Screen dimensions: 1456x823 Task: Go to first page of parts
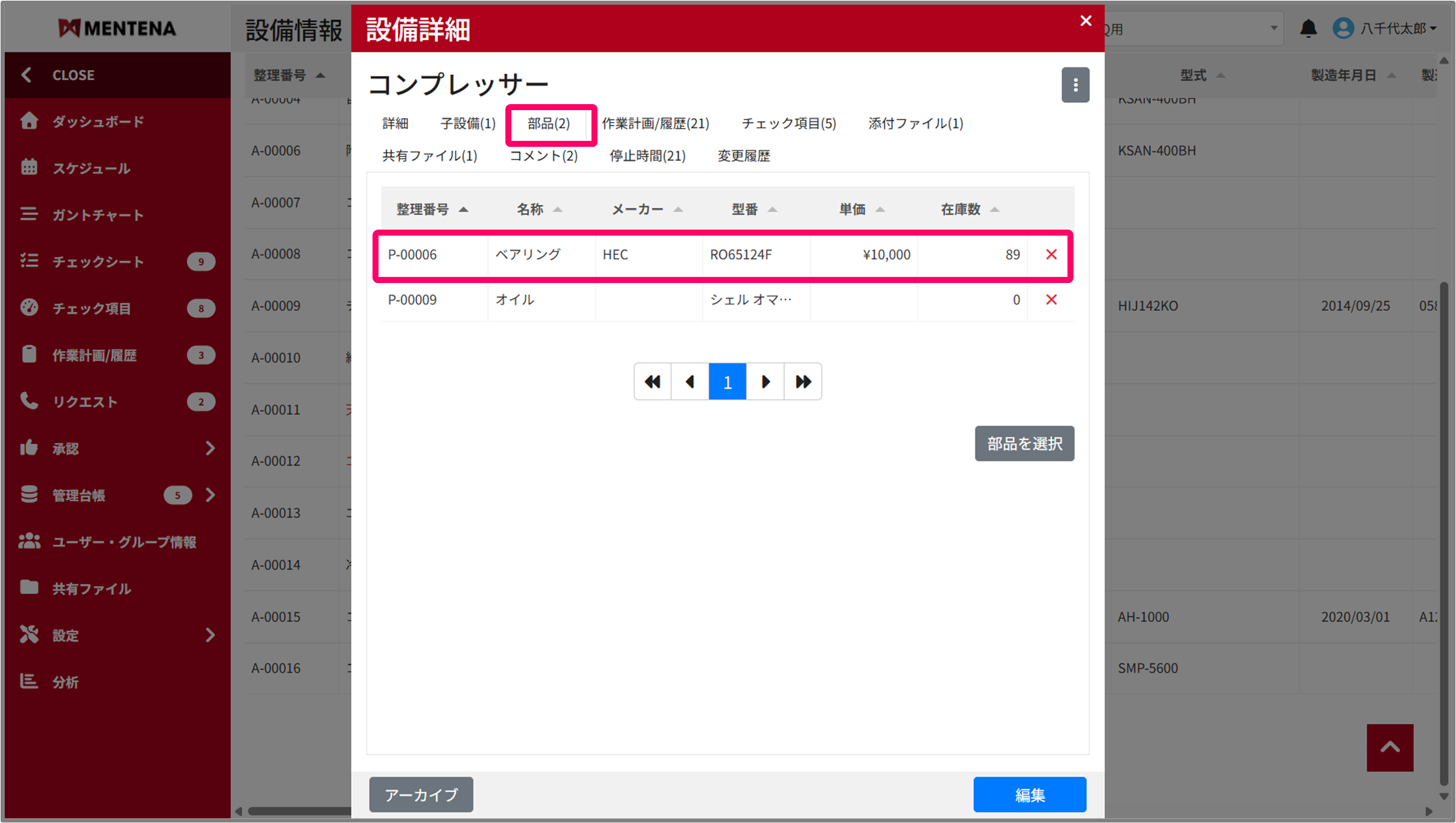[652, 382]
